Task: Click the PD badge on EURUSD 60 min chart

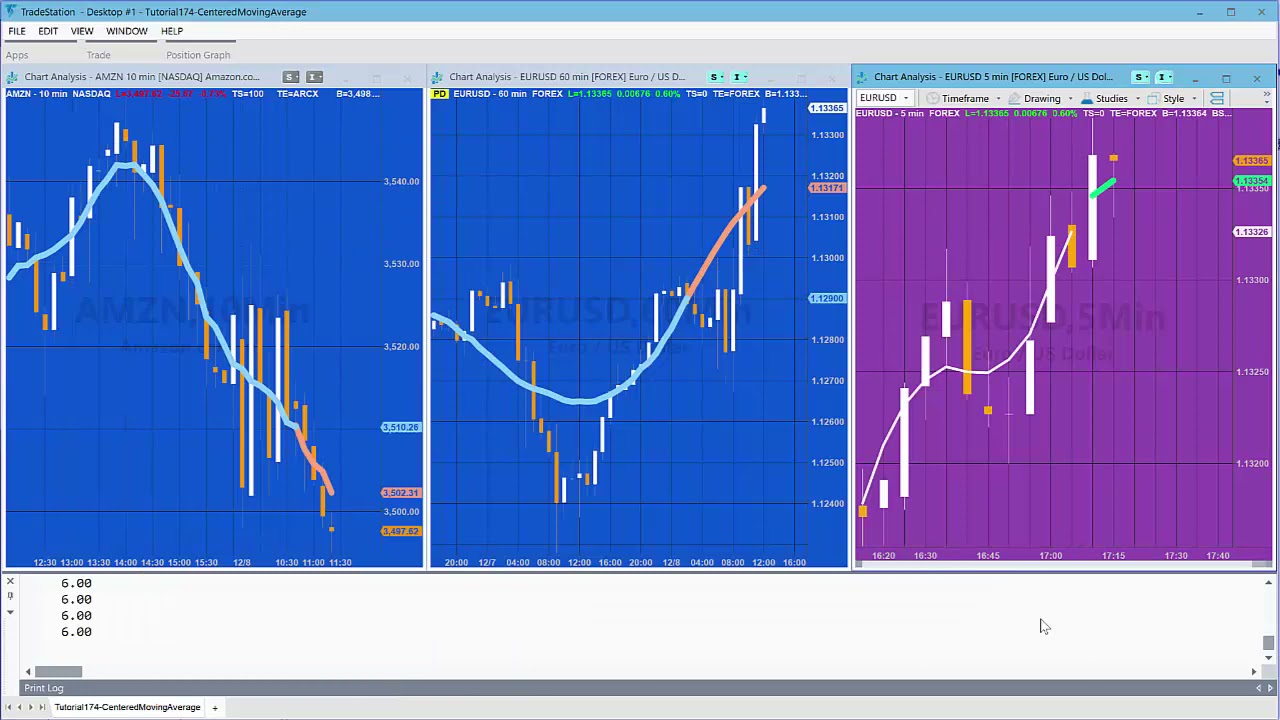Action: pyautogui.click(x=440, y=94)
